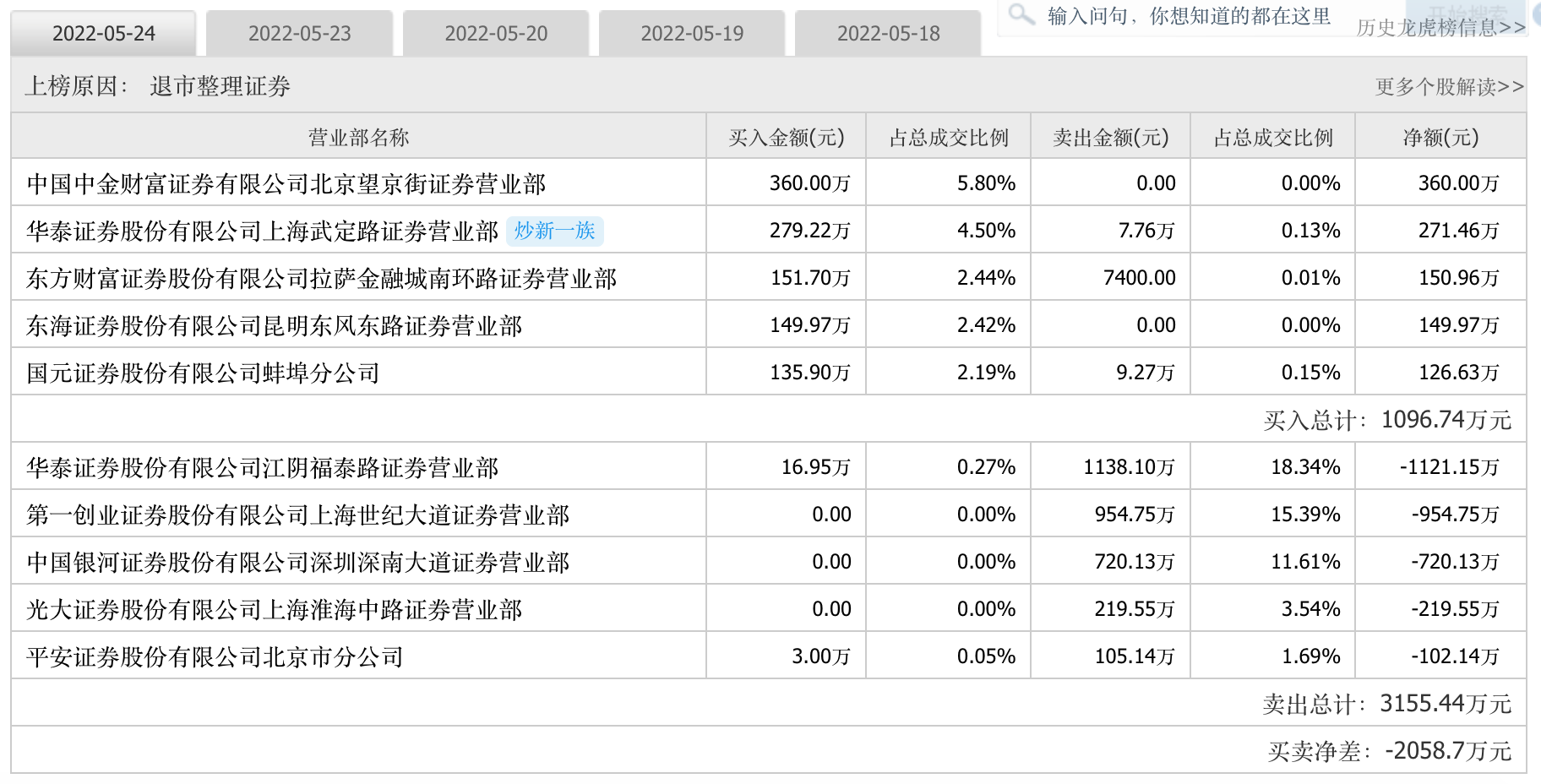Open 中国银河证券股份有限公司深圳深南大道证券营业部
1541x784 pixels.
tap(298, 562)
